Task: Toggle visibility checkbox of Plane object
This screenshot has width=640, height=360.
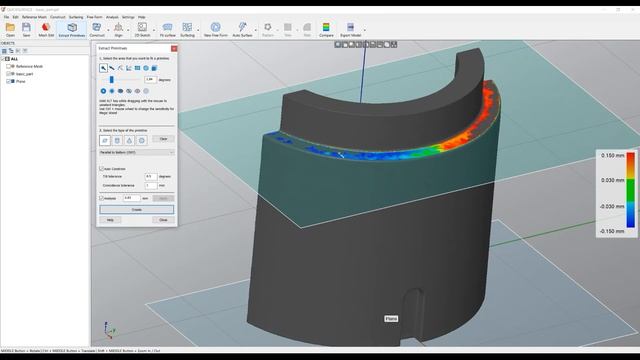Action: coord(8,81)
